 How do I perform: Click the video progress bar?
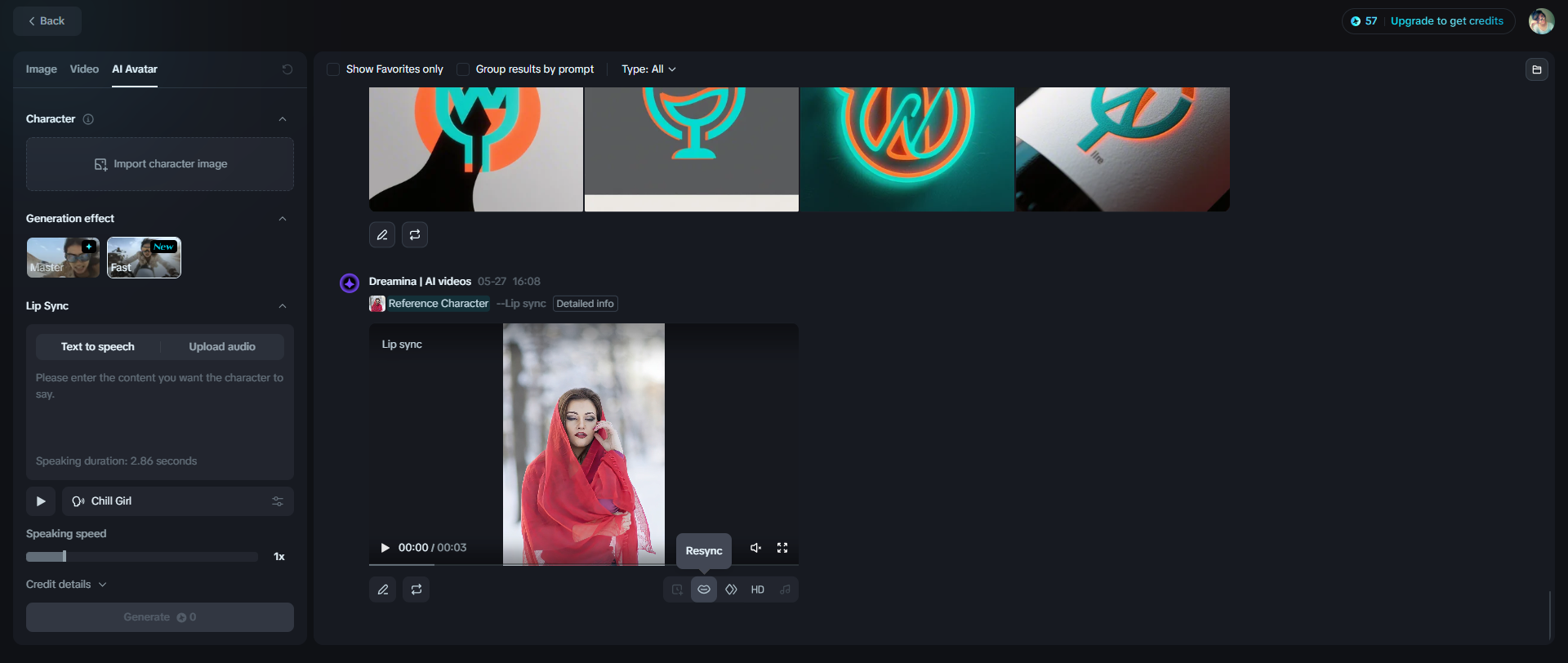tap(584, 564)
